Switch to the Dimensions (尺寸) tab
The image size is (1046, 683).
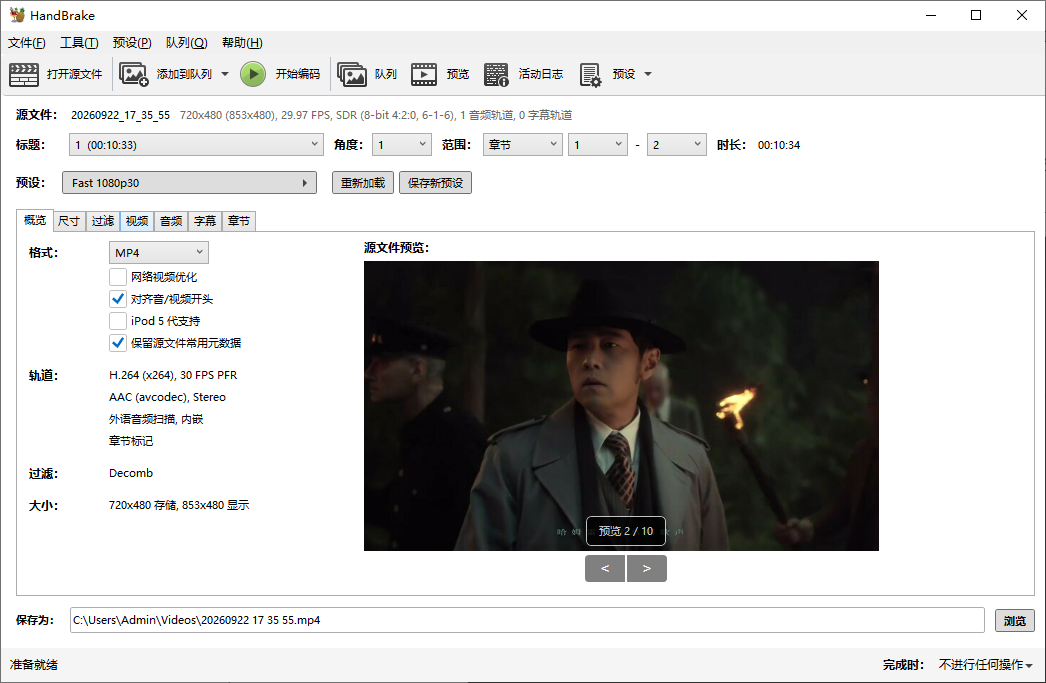pos(69,221)
